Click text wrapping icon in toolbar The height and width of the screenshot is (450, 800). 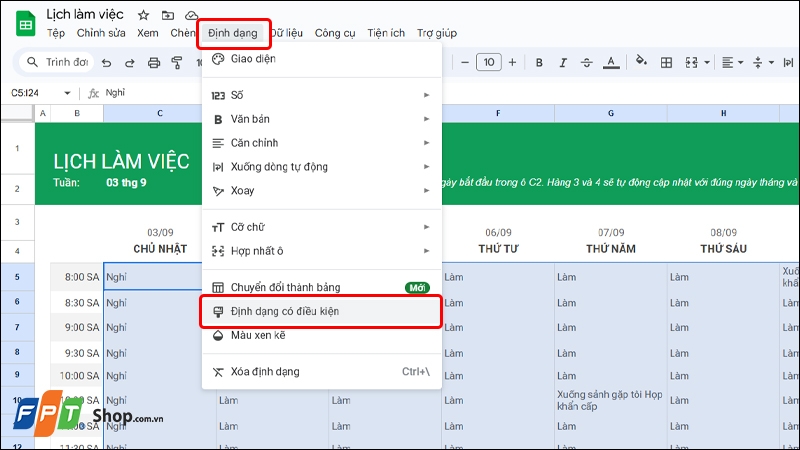pyautogui.click(x=788, y=62)
